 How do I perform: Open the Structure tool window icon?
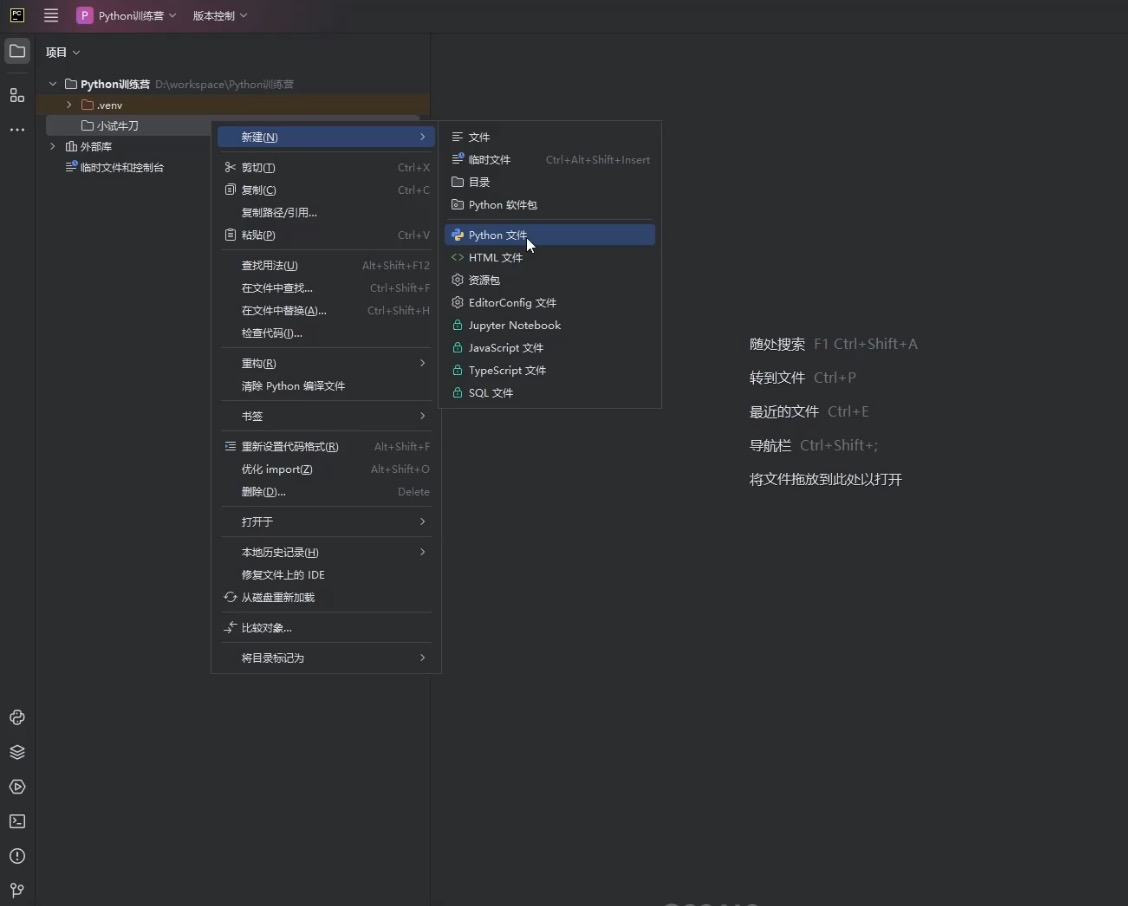[16, 95]
